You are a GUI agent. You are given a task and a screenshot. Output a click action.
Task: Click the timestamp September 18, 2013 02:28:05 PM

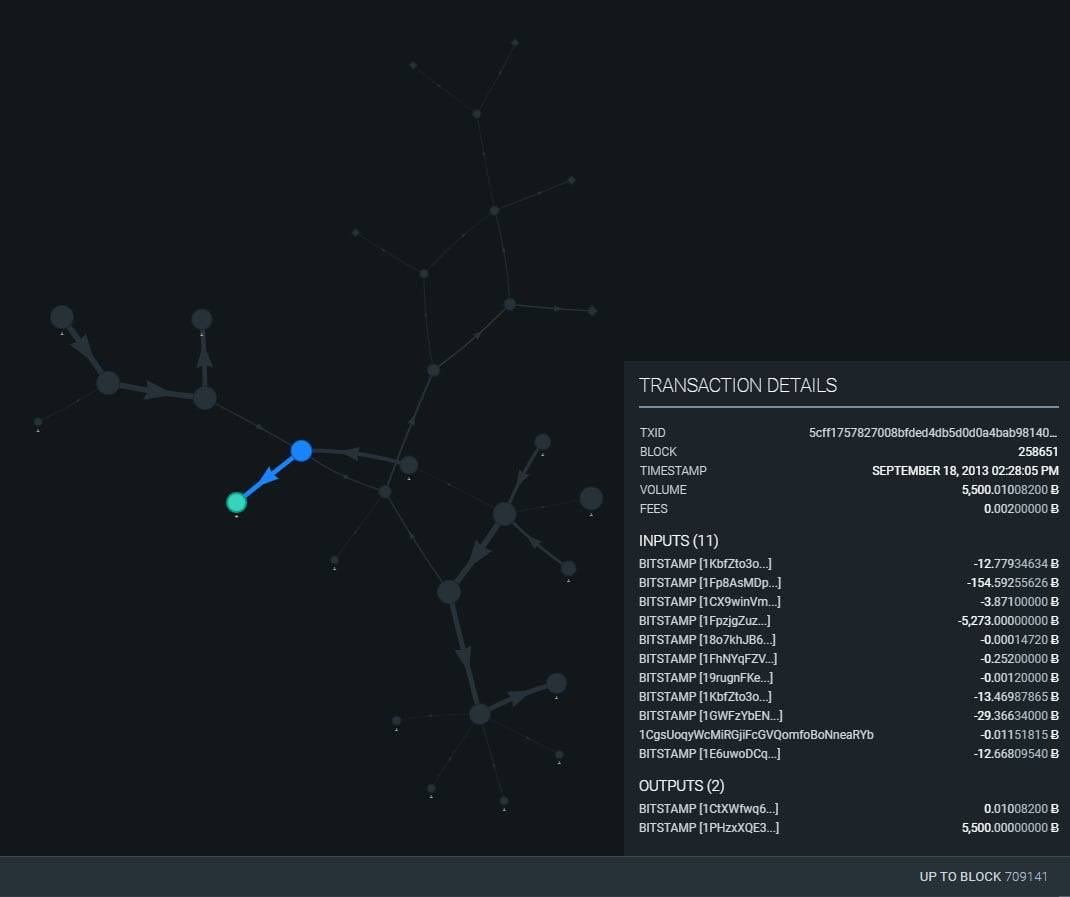pyautogui.click(x=965, y=471)
